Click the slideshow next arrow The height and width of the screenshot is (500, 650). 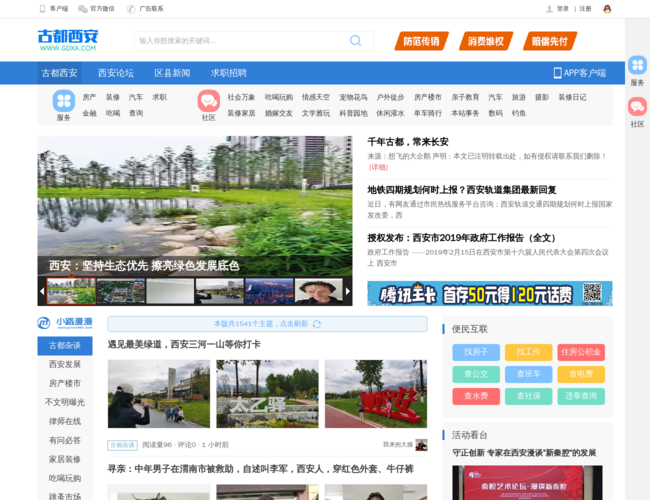click(348, 291)
